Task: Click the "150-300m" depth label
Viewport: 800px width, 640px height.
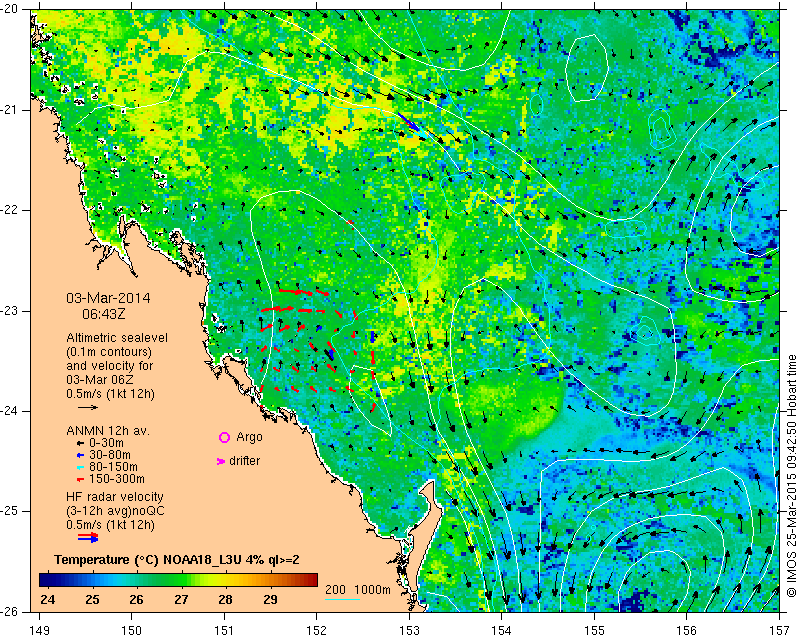Action: [117, 479]
